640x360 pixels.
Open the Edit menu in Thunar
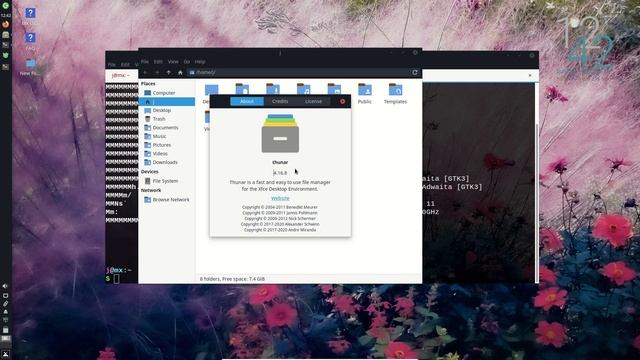coord(158,62)
